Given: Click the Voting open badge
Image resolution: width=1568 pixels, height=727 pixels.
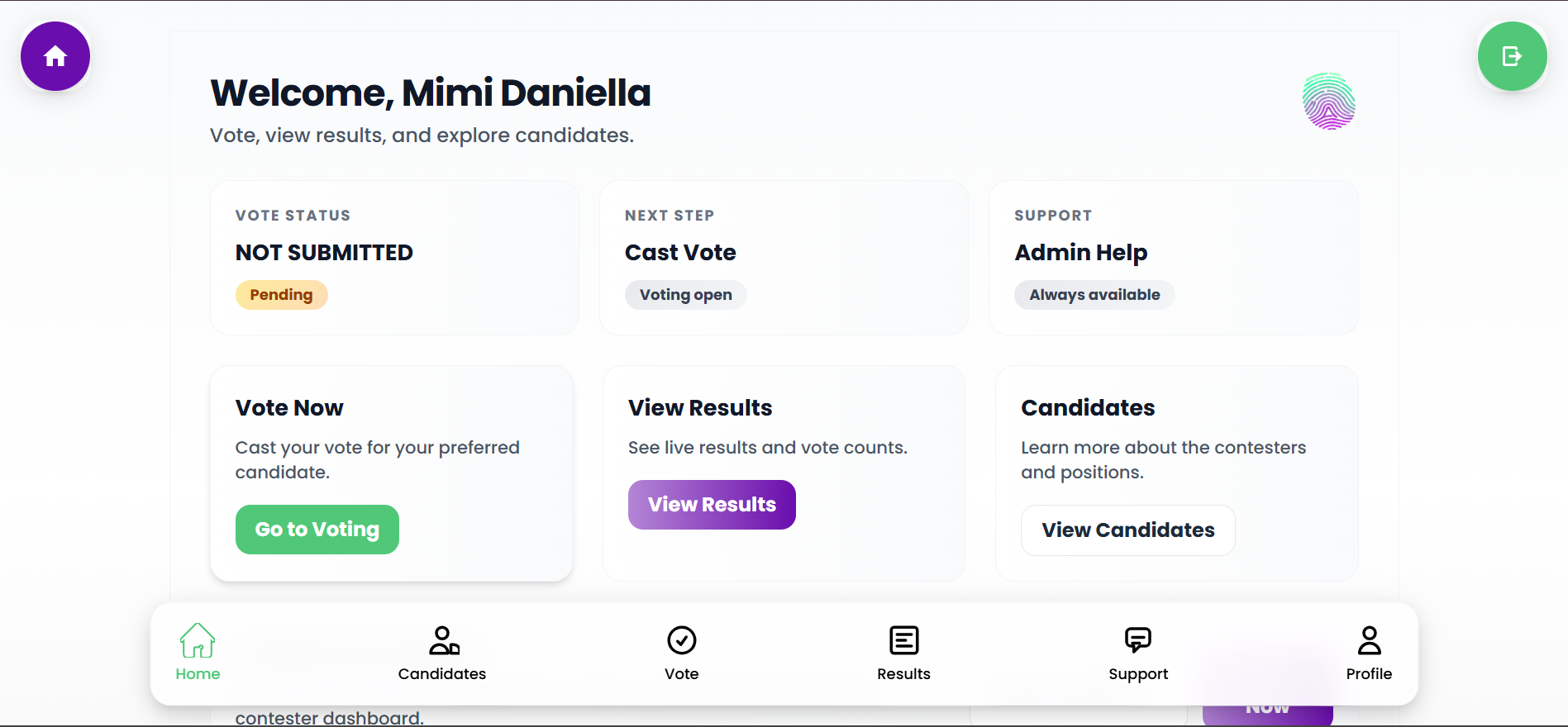Looking at the screenshot, I should pos(686,295).
